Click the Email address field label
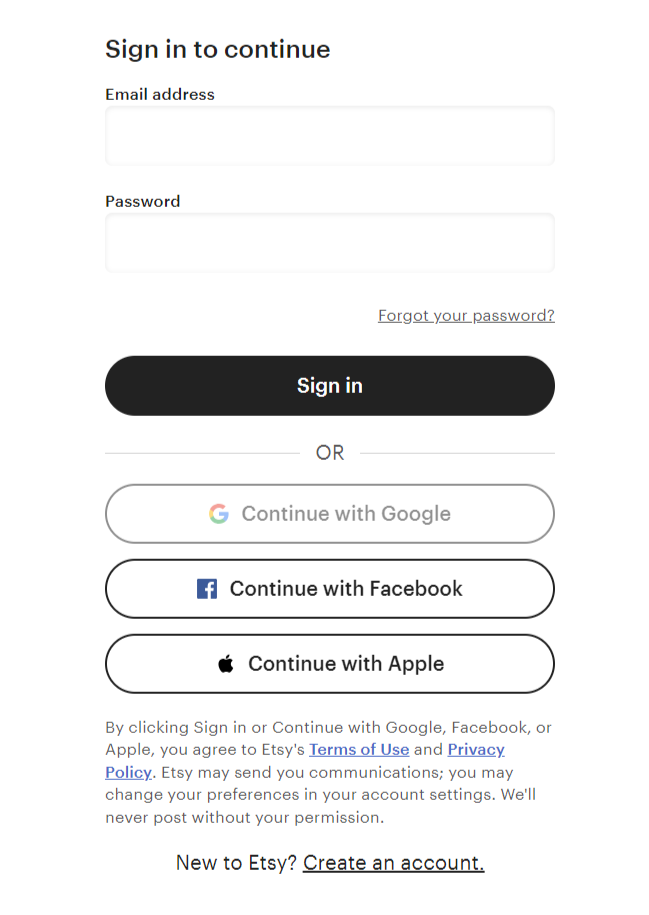 coord(160,95)
